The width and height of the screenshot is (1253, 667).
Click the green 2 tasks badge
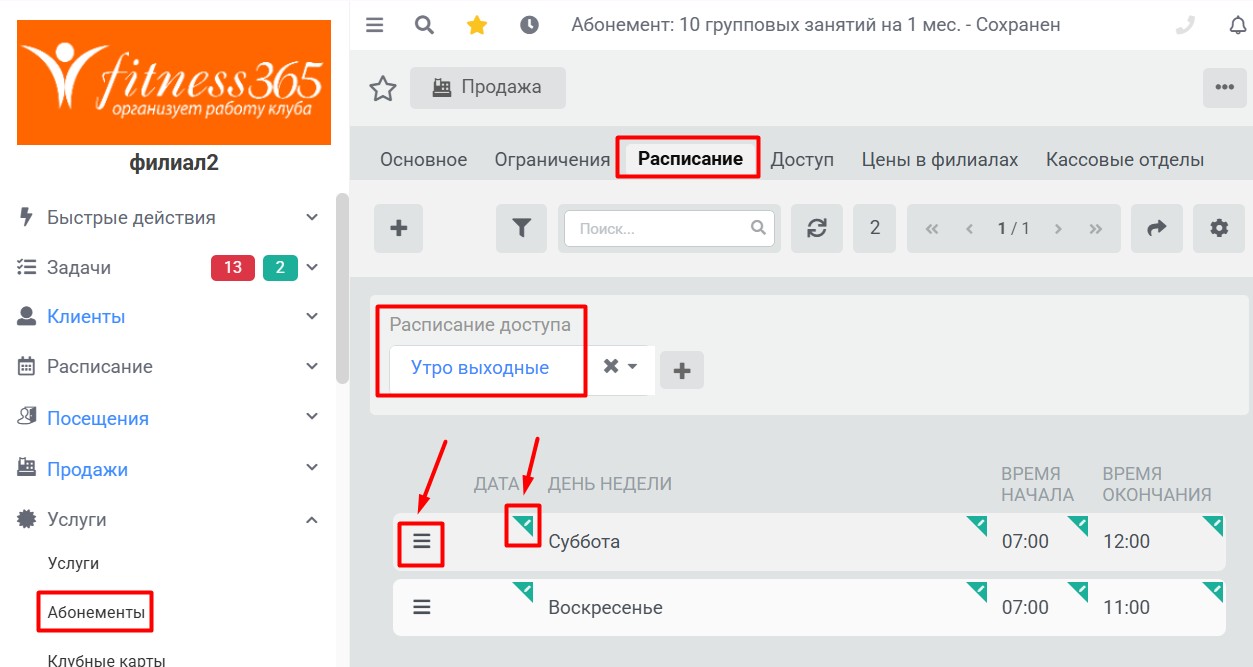click(280, 267)
